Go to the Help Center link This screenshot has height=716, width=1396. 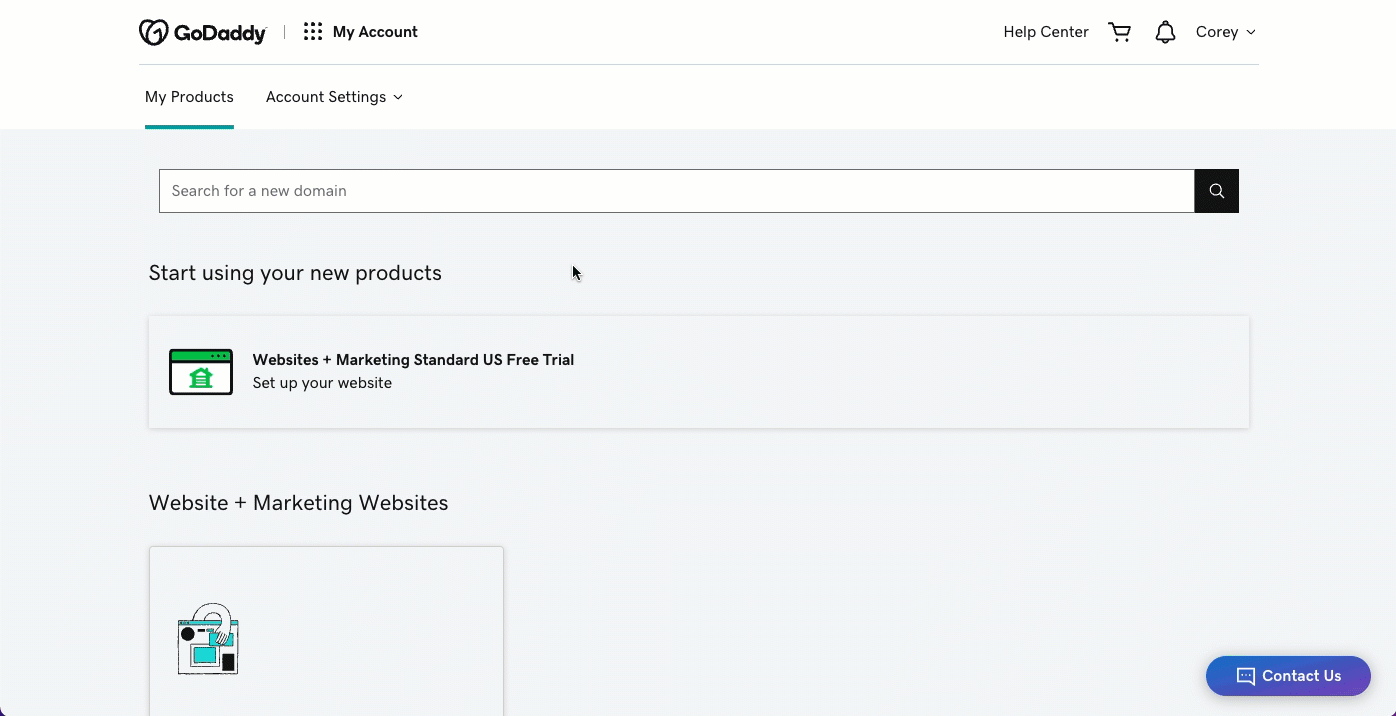click(x=1045, y=32)
